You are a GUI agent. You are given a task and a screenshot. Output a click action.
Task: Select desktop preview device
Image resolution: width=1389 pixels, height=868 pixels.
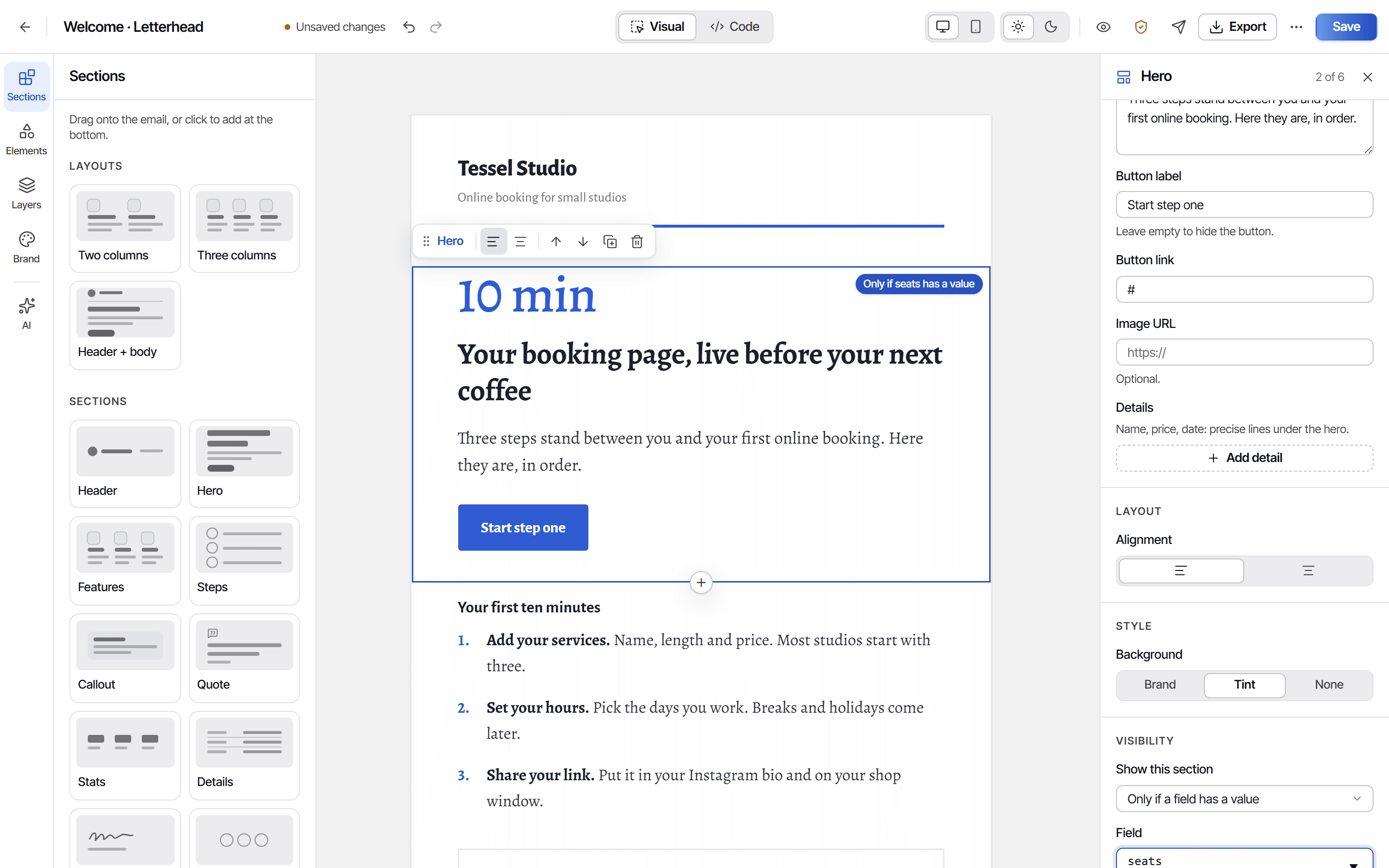pos(943,27)
